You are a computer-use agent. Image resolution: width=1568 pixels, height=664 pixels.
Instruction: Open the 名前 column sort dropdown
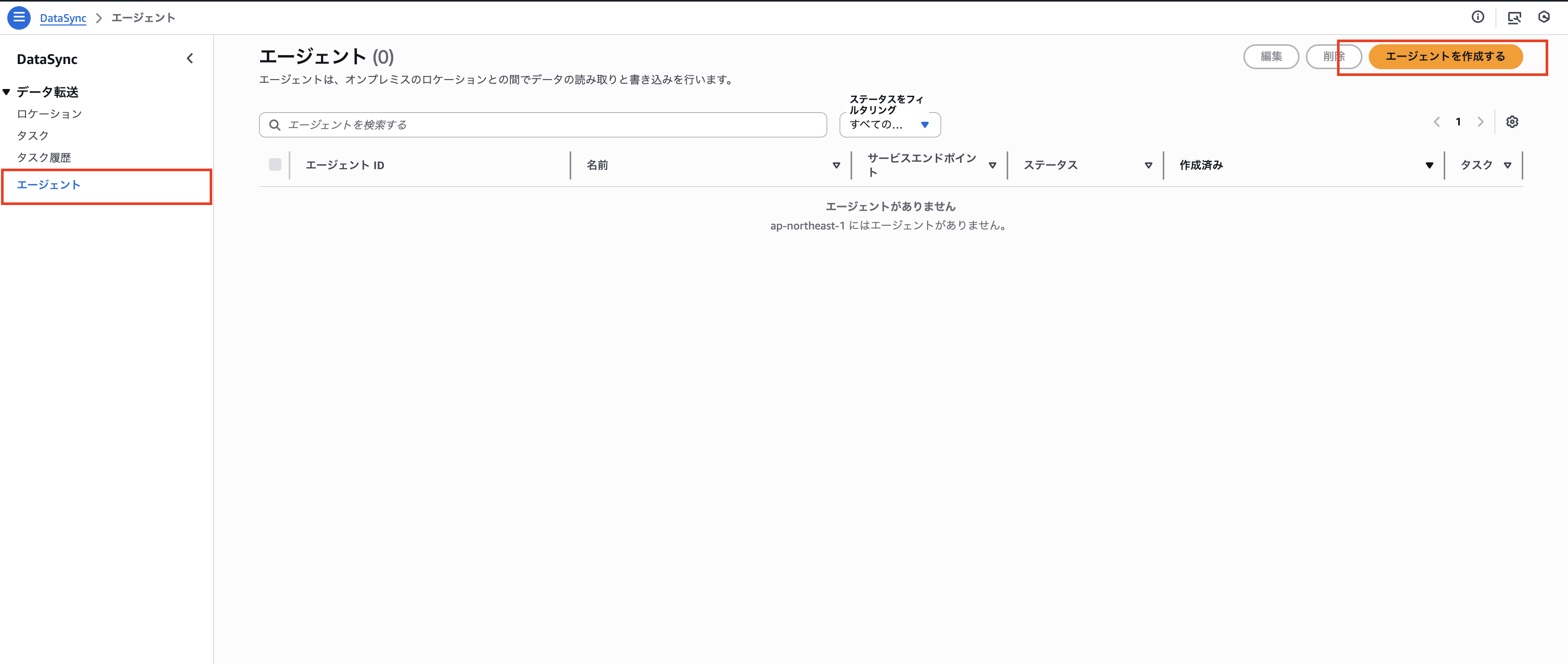point(837,165)
